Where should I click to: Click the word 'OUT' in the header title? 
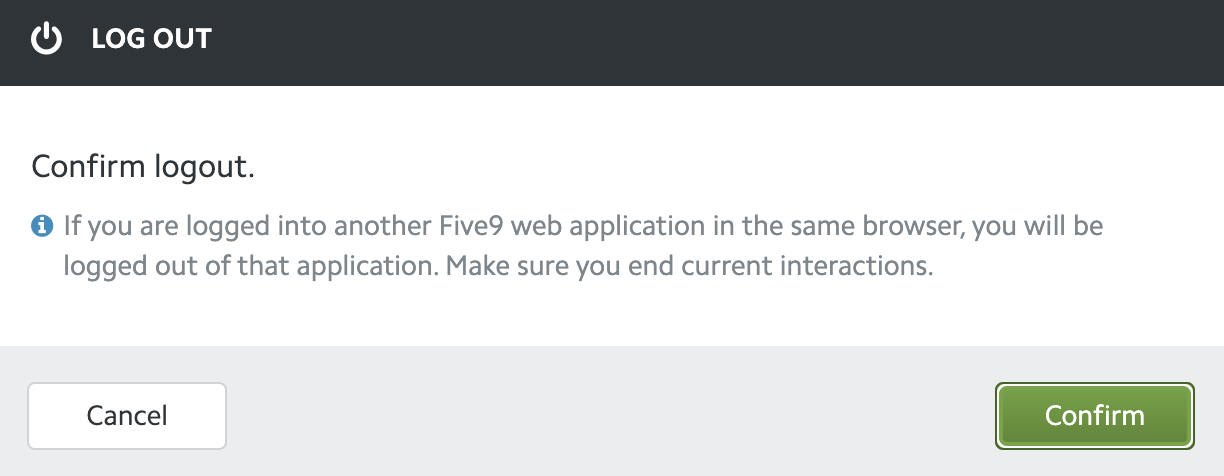(182, 39)
